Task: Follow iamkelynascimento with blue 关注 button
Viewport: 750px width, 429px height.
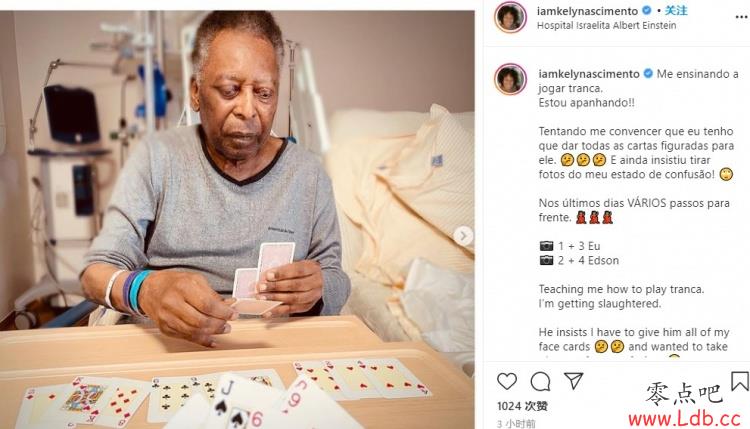Action: coord(676,11)
